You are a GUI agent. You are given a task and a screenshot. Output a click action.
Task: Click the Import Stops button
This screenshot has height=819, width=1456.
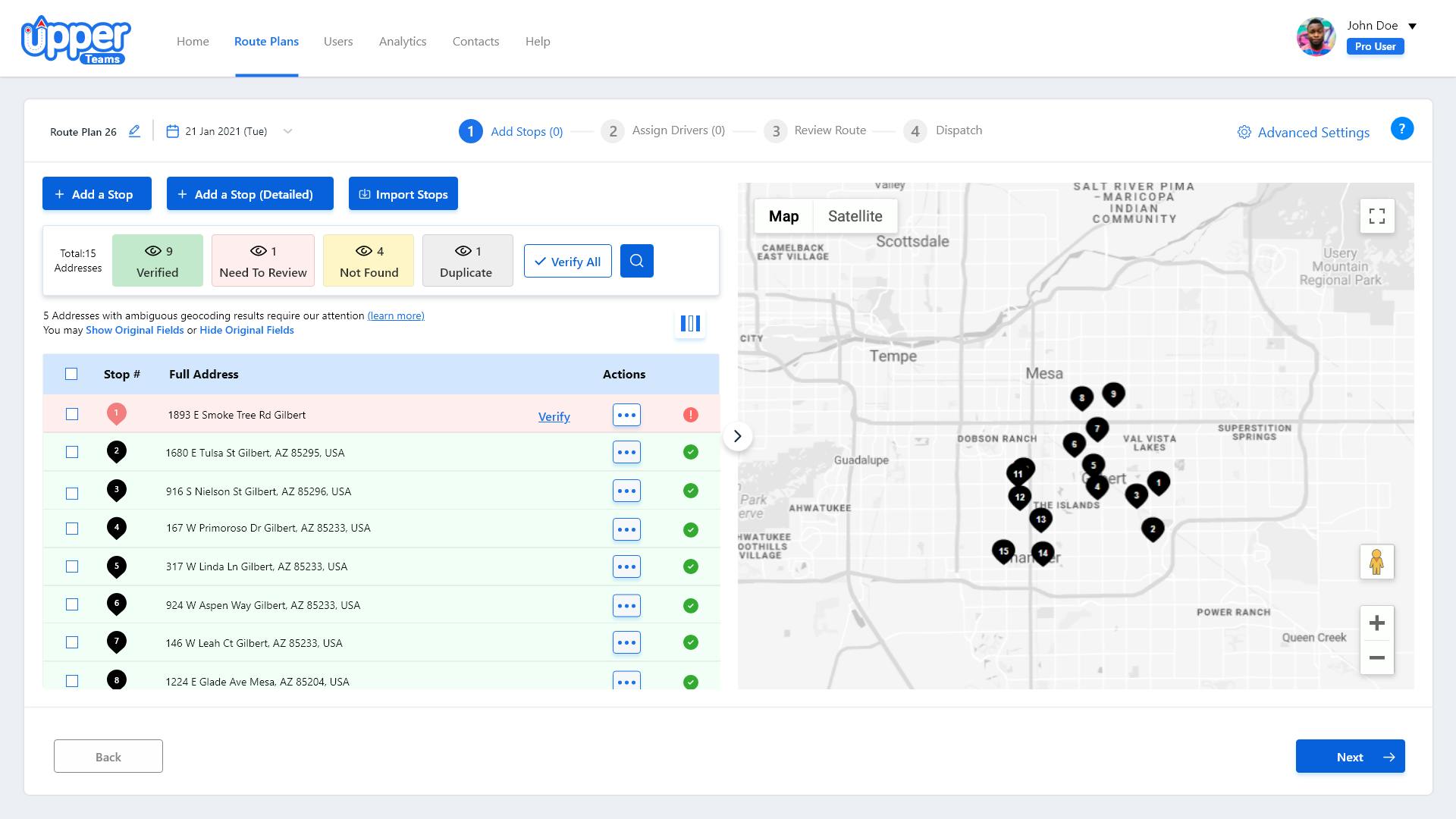tap(403, 194)
